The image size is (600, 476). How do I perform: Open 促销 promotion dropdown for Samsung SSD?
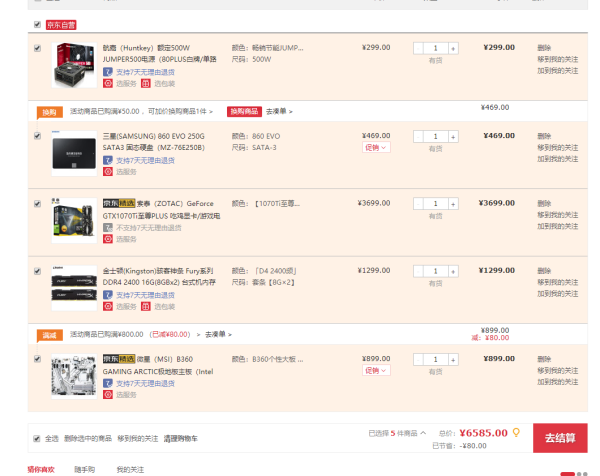pyautogui.click(x=376, y=147)
